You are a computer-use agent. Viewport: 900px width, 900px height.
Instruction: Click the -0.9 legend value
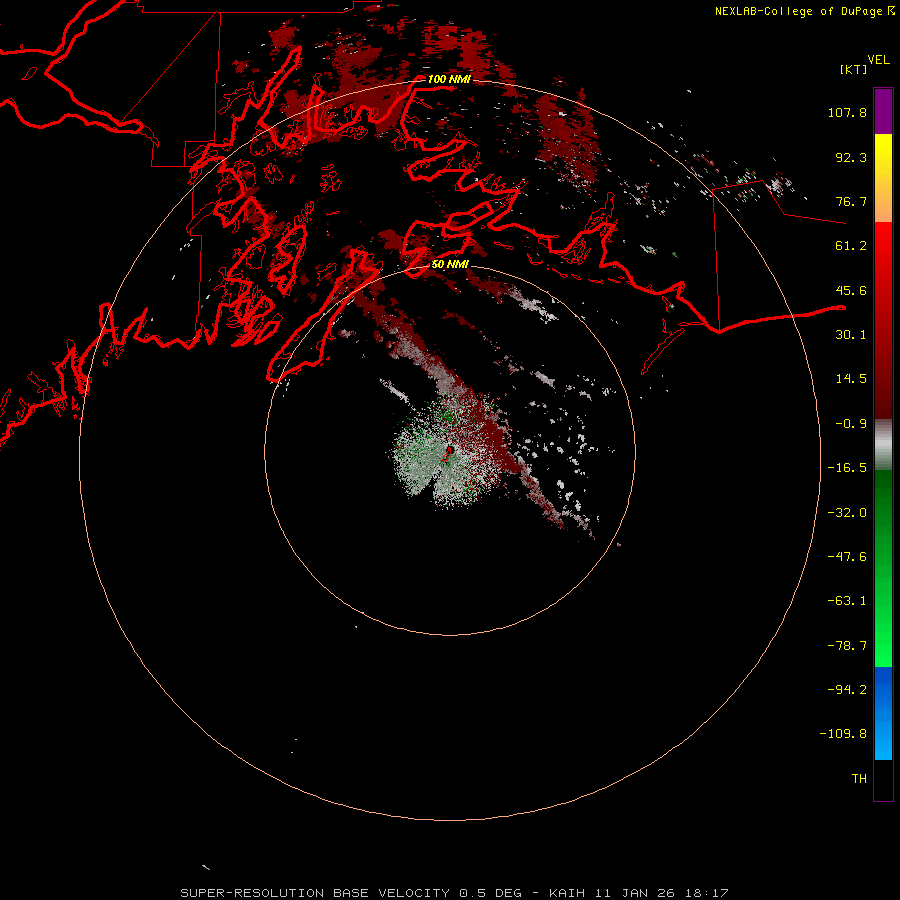(x=851, y=424)
